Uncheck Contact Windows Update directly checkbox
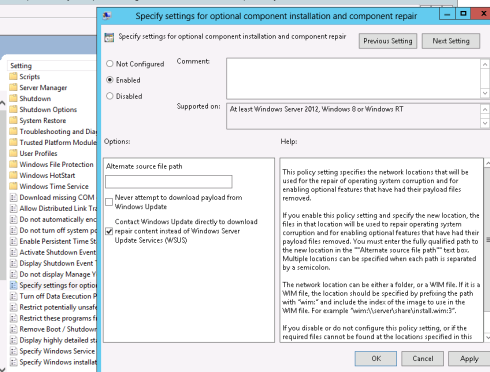The width and height of the screenshot is (490, 372). point(109,231)
